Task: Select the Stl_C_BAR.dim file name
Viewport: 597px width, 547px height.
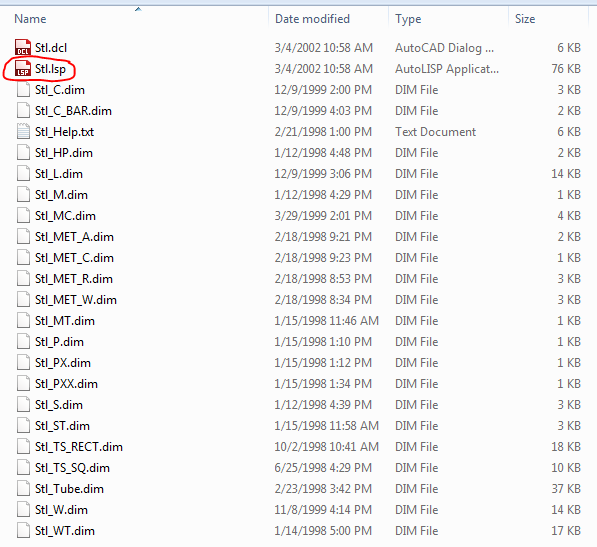Action: [73, 111]
